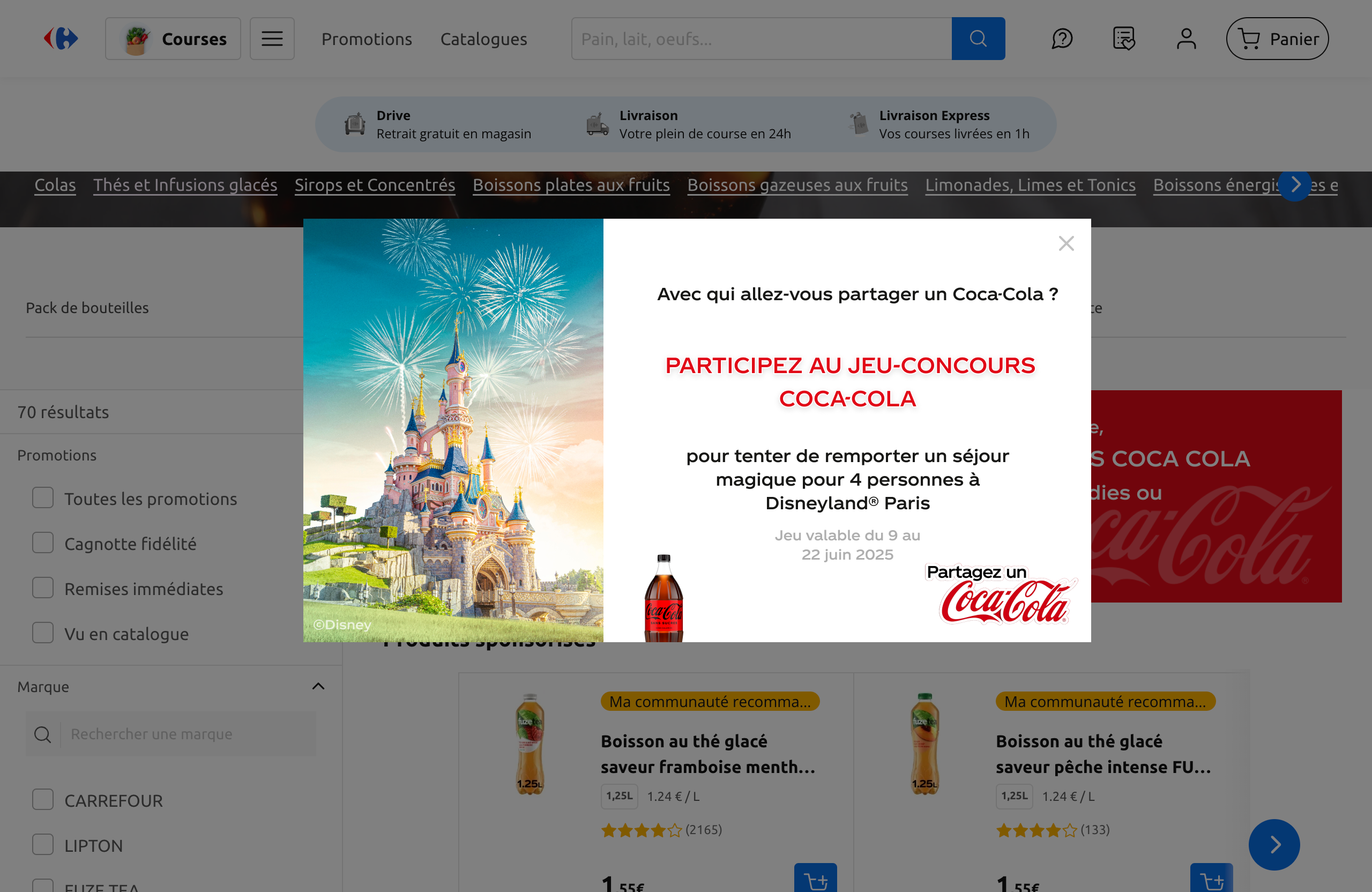Add pêche intense tea to cart

point(1211,879)
